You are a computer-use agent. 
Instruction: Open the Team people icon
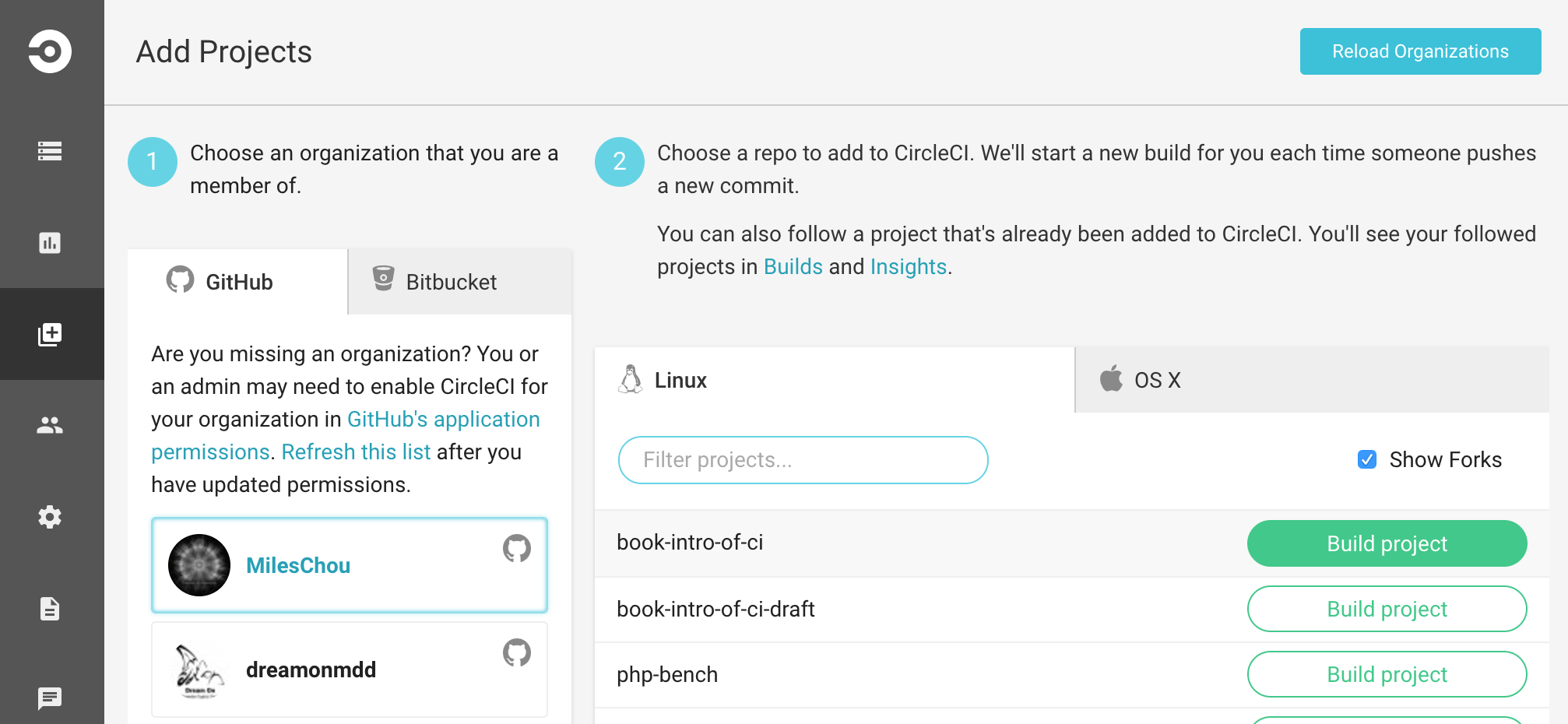(50, 425)
